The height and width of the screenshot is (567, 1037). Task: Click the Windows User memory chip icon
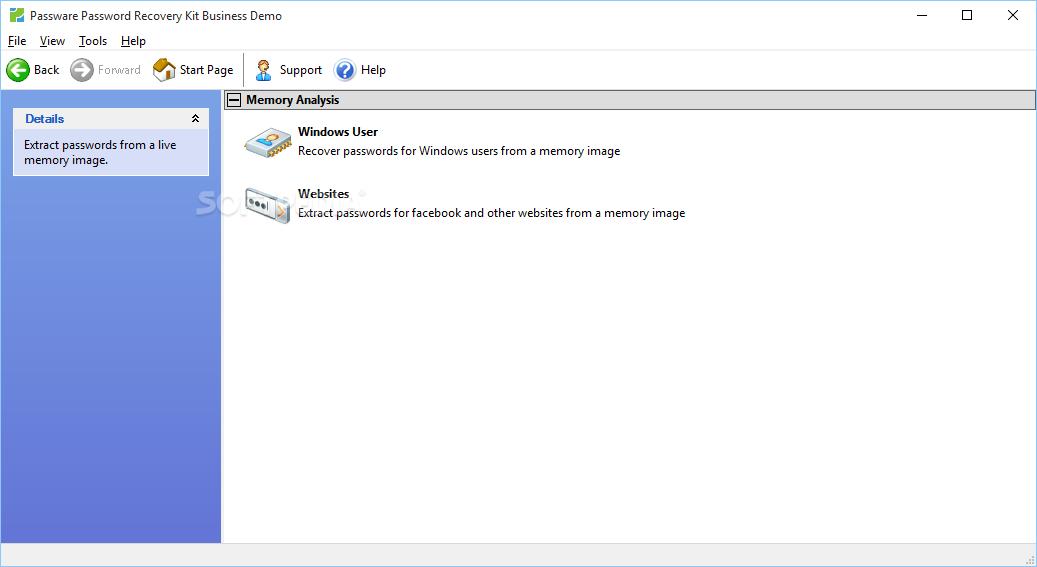click(268, 142)
